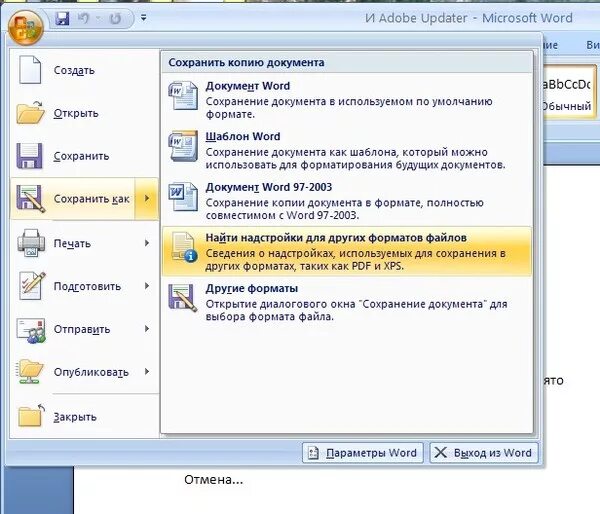Expand the Подготовить submenu arrow
600x514 pixels.
147,286
